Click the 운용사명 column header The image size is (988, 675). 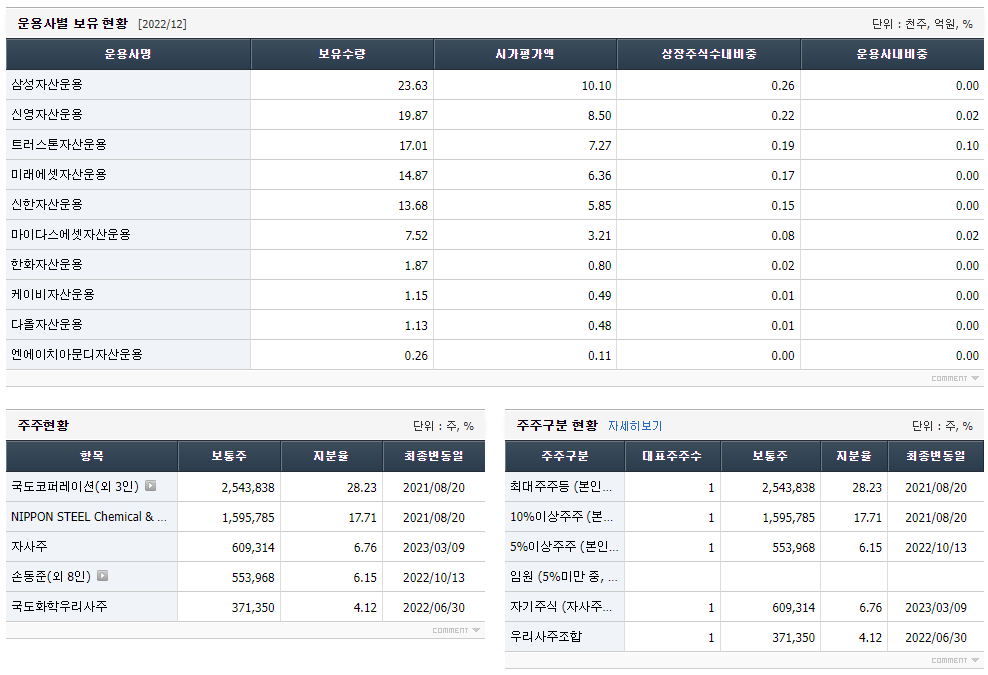[128, 54]
